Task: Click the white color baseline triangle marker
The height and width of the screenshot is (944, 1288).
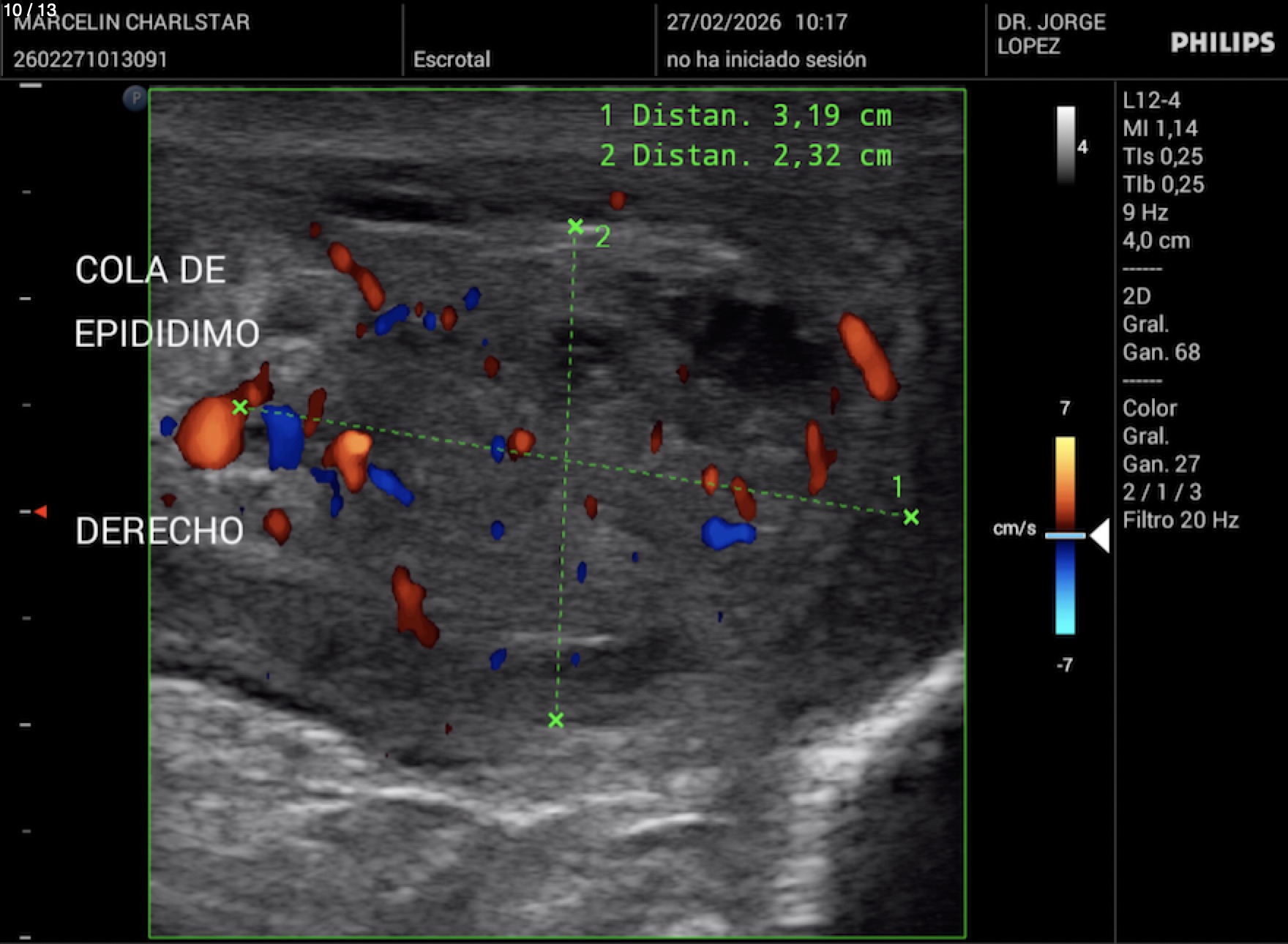Action: tap(1100, 536)
